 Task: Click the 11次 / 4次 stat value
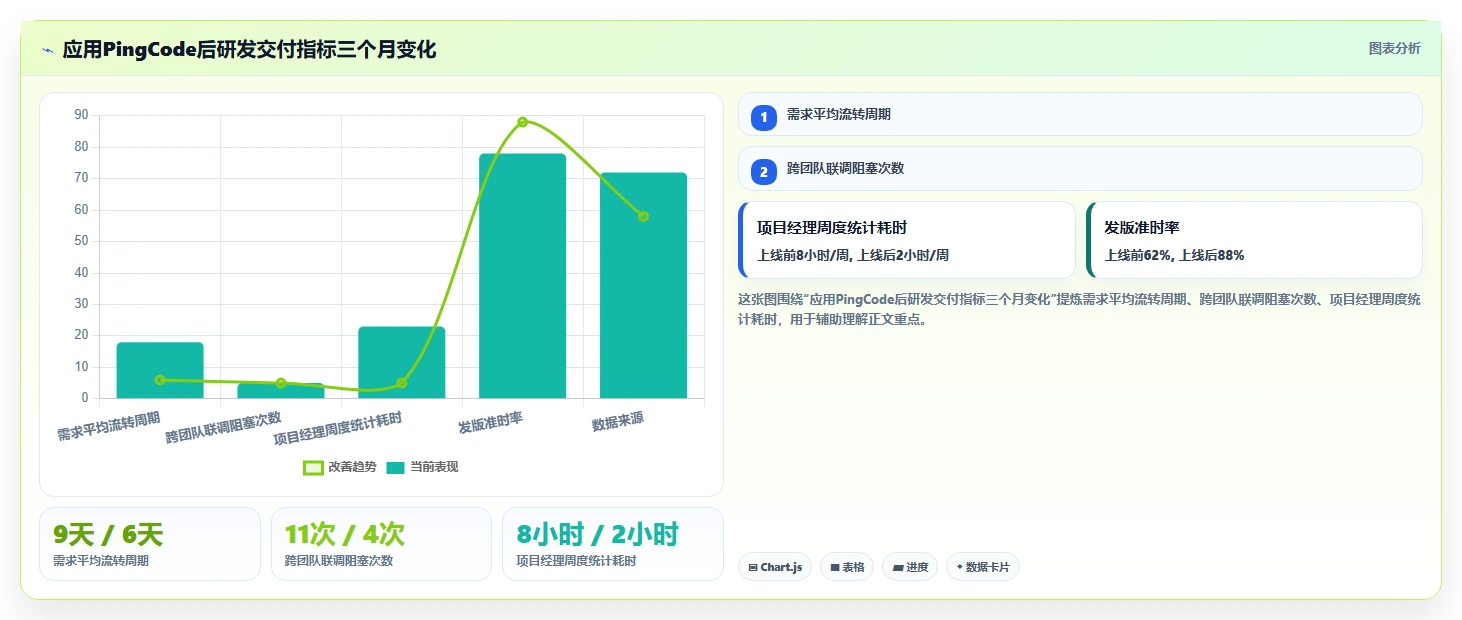pos(344,535)
